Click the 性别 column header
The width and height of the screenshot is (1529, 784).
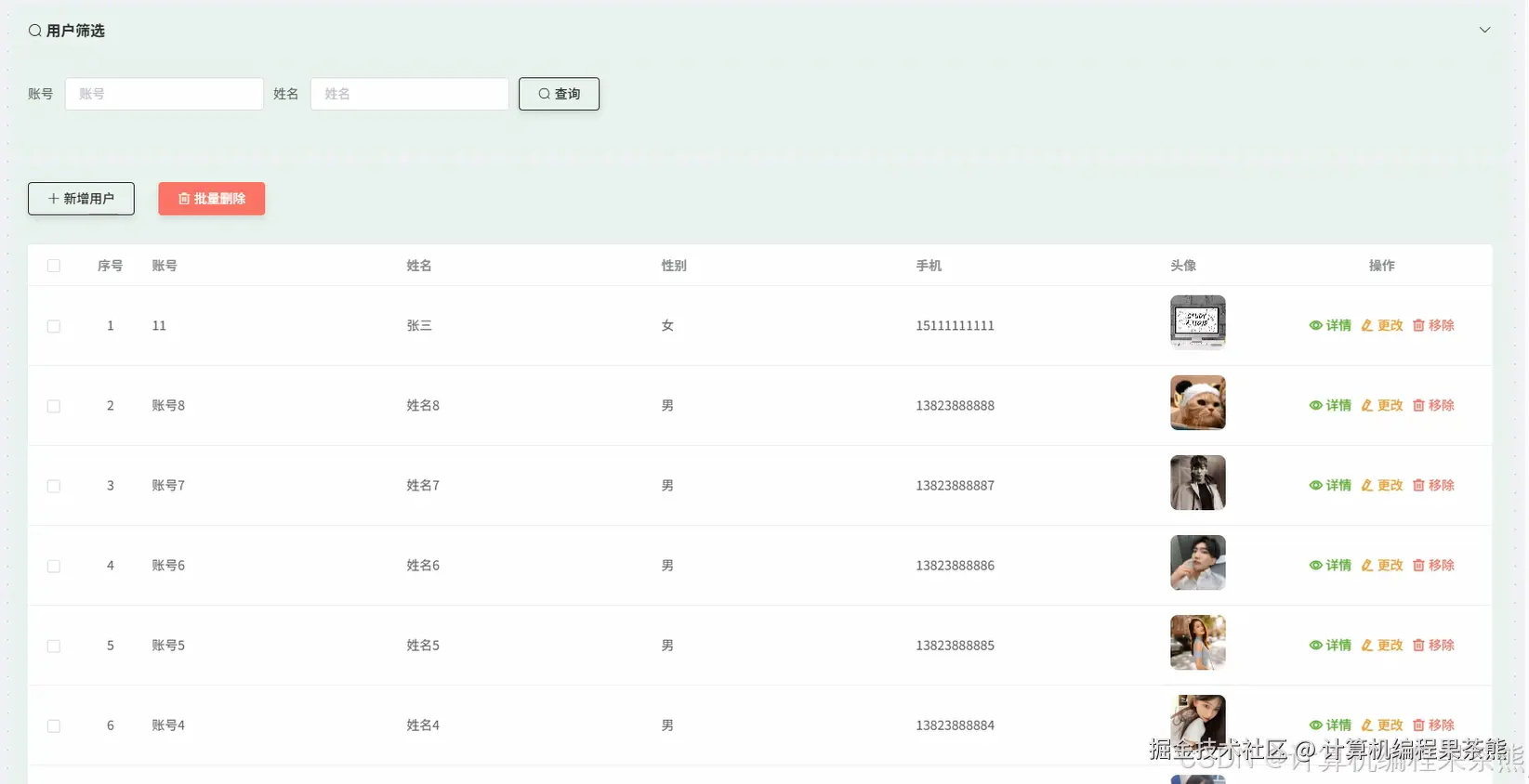[x=674, y=266]
